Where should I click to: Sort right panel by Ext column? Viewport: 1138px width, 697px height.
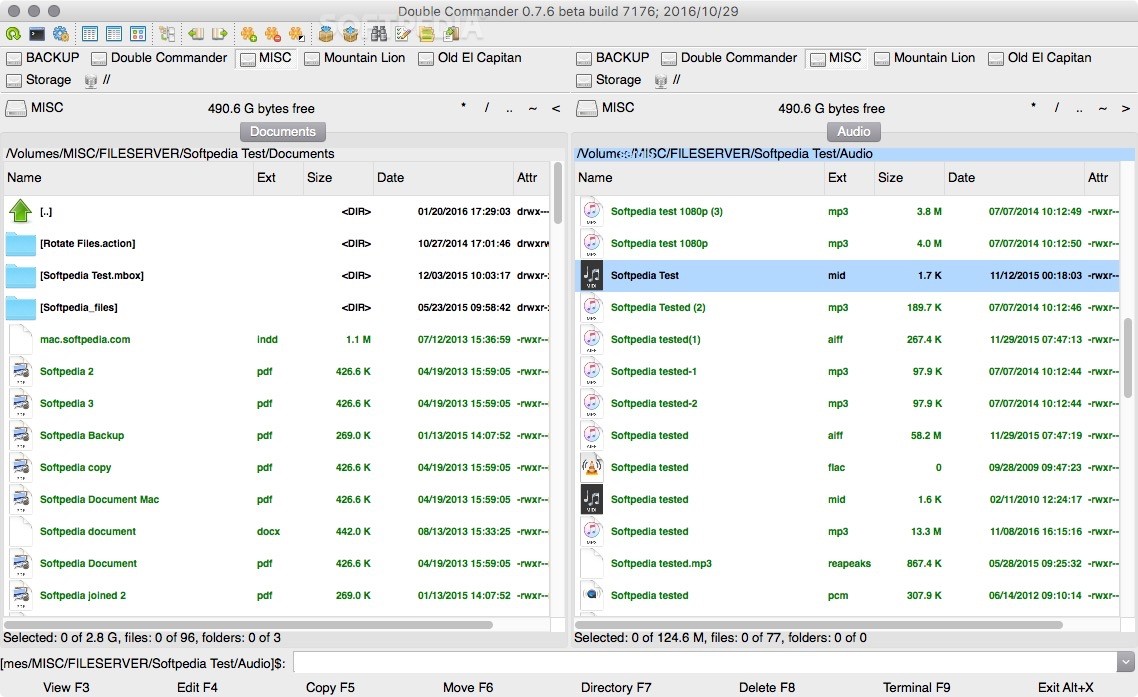pyautogui.click(x=849, y=178)
